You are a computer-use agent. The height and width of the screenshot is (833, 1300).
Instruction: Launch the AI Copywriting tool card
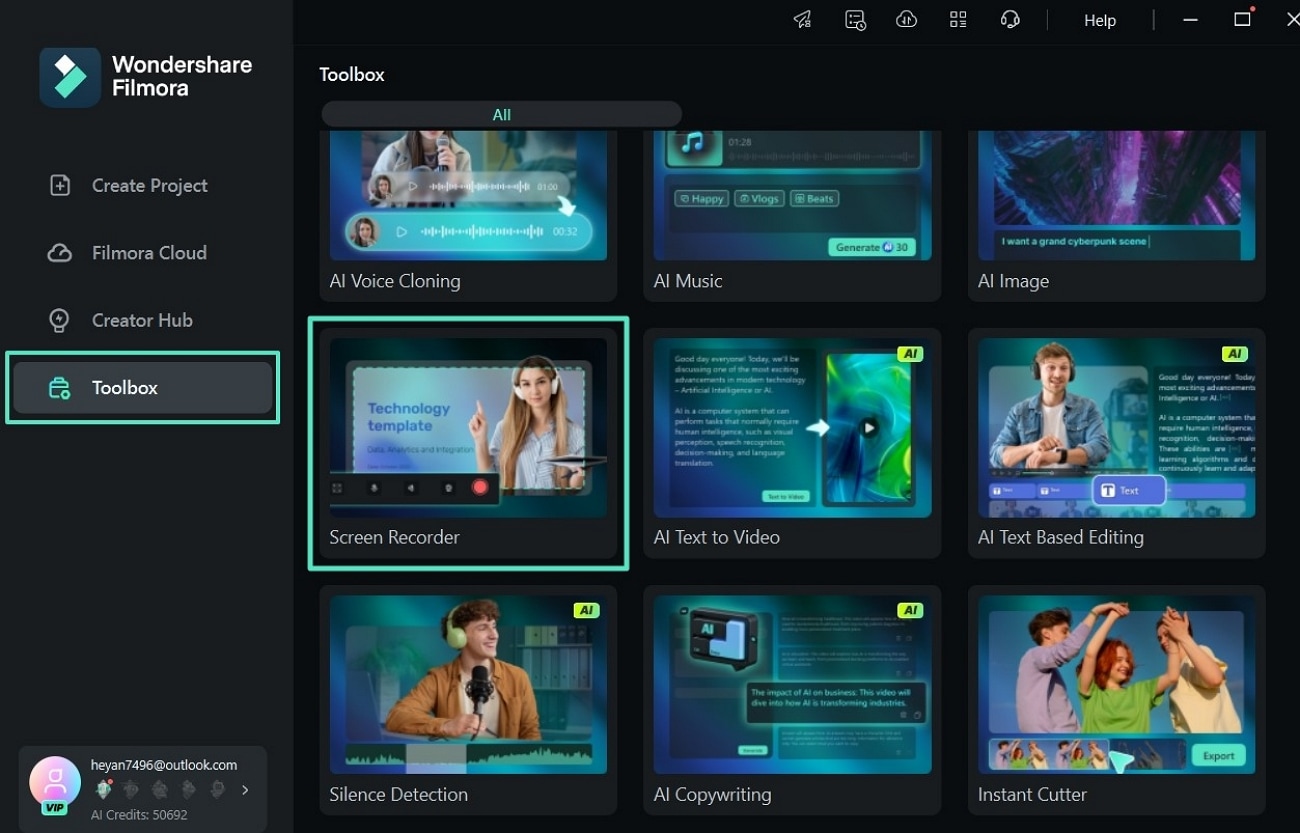[792, 700]
